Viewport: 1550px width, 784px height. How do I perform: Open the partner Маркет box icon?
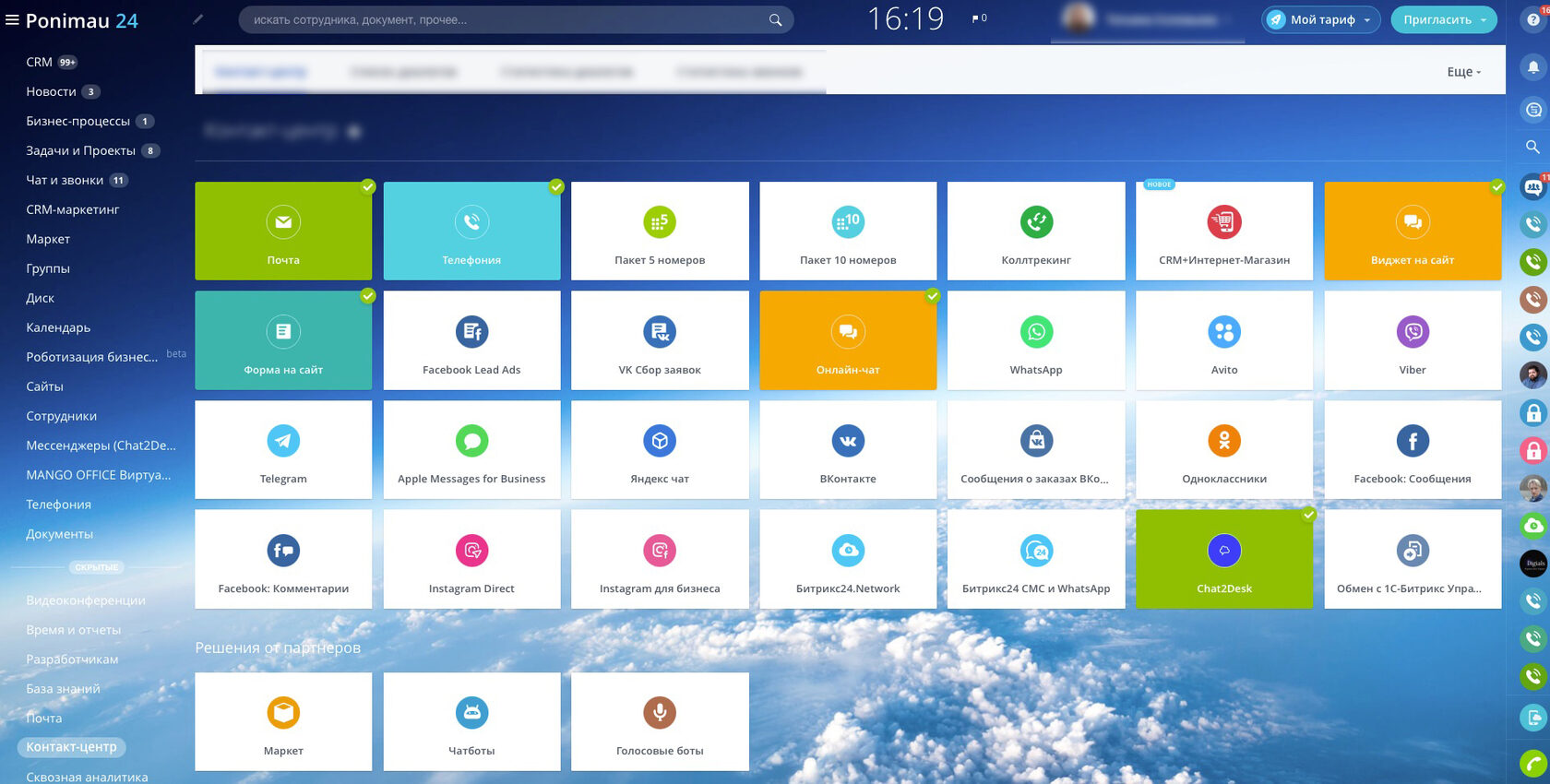coord(283,712)
